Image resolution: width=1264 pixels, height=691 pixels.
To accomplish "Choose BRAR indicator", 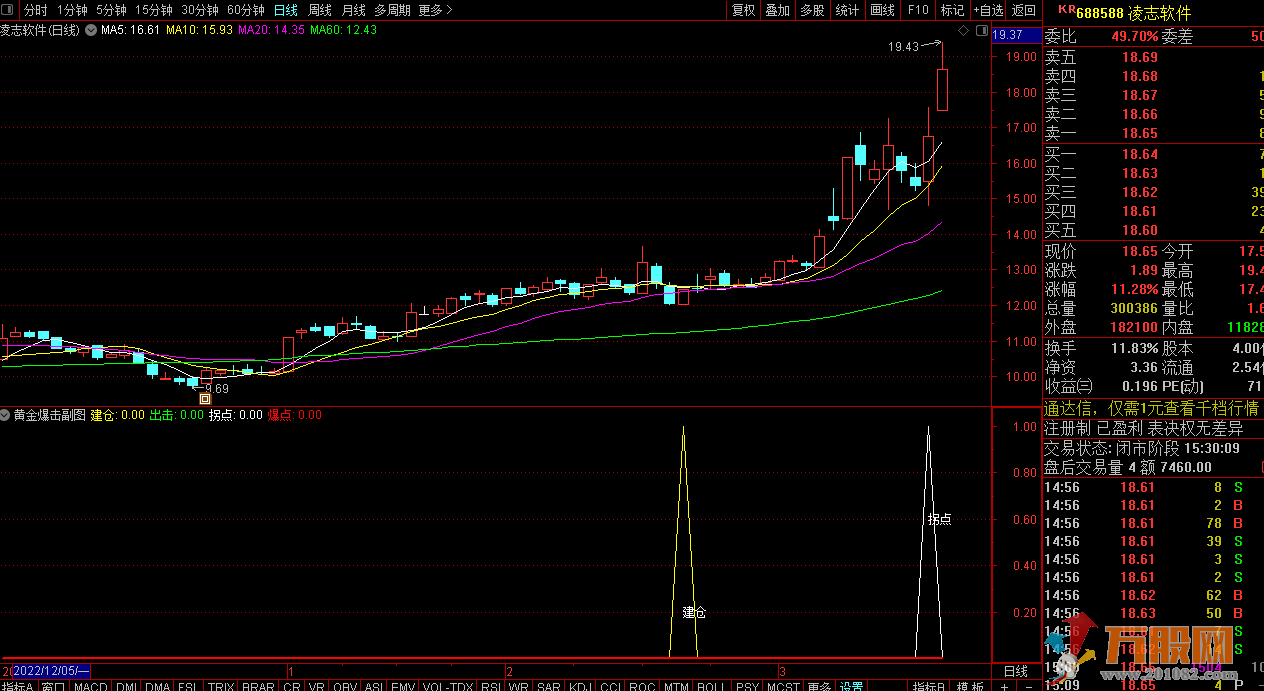I will click(x=258, y=685).
